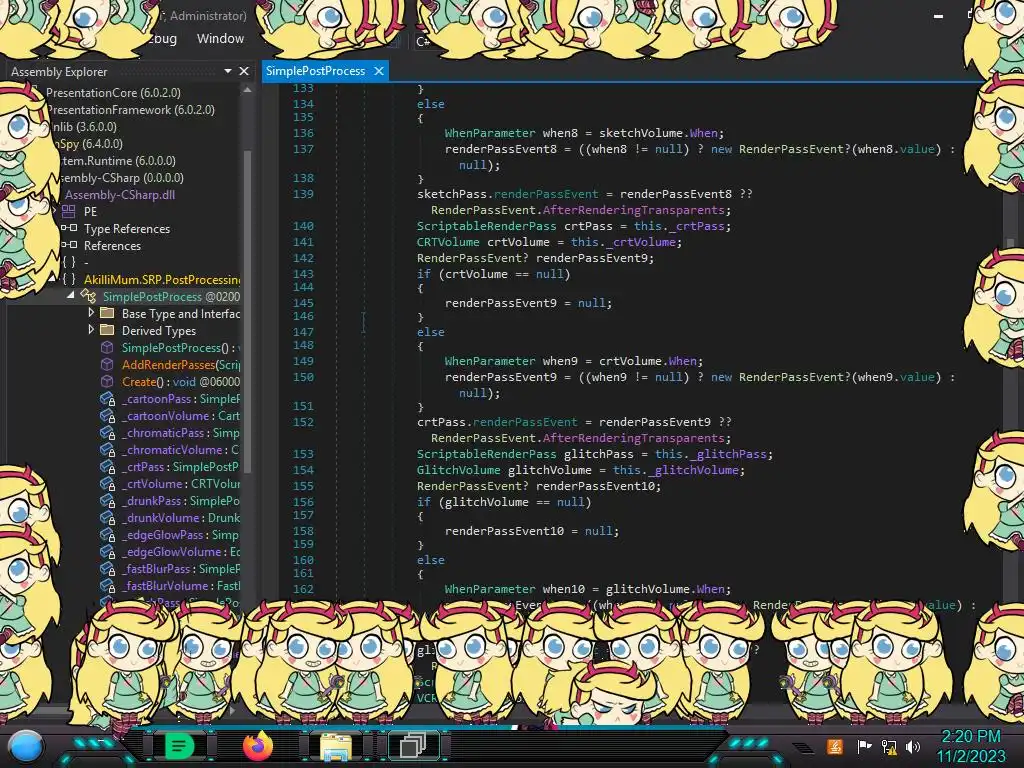Image resolution: width=1024 pixels, height=768 pixels.
Task: Open the Action Center flag tray icon
Action: point(864,746)
